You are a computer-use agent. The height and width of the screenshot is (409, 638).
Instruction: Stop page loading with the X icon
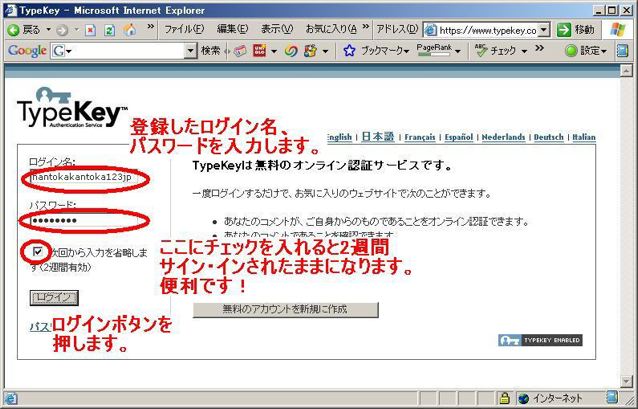pos(90,30)
